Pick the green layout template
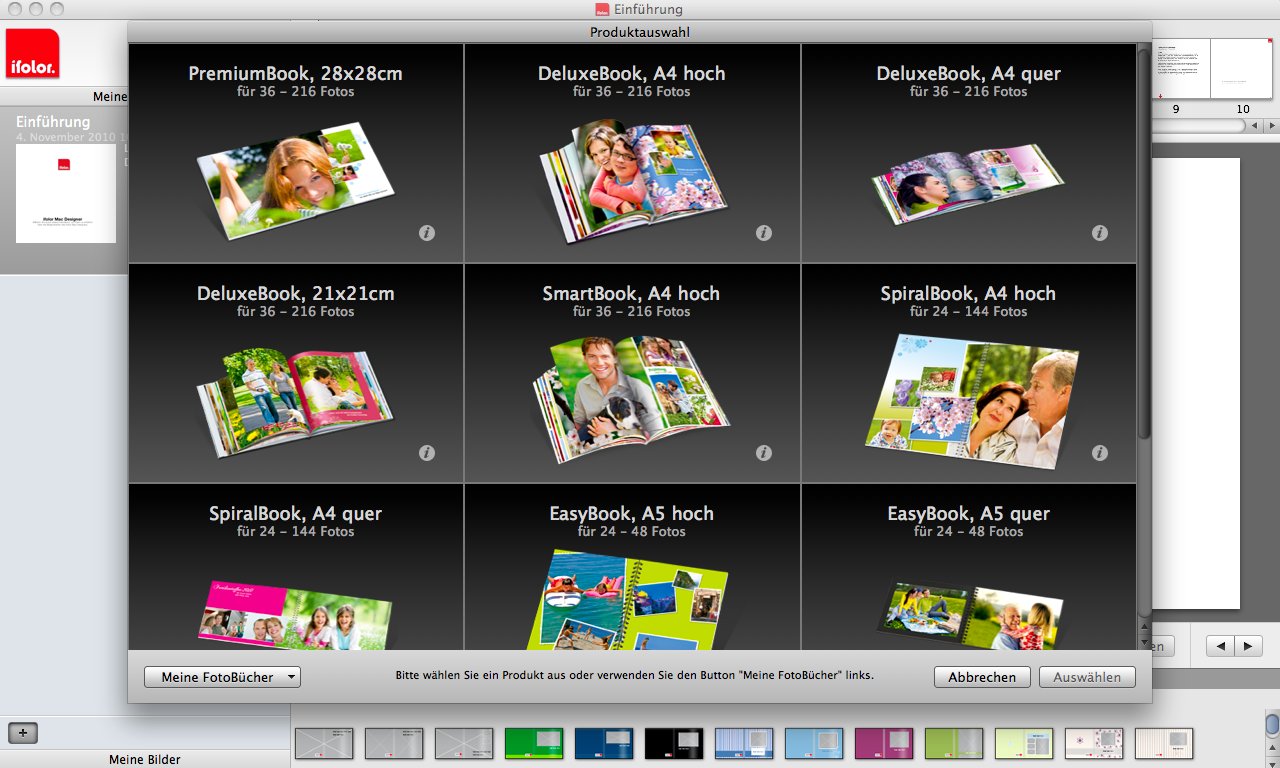Viewport: 1280px width, 768px height. (534, 743)
